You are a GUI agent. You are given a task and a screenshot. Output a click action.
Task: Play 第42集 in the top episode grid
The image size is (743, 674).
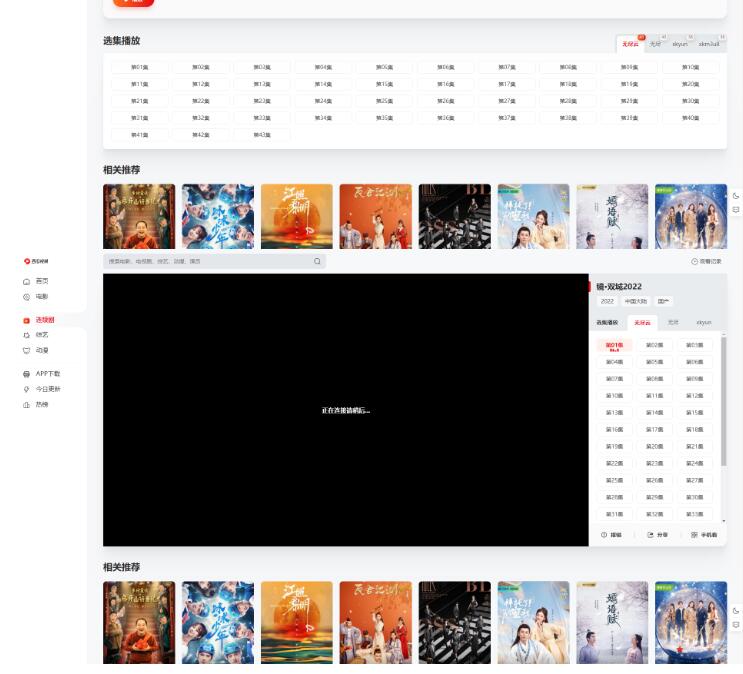click(x=201, y=135)
